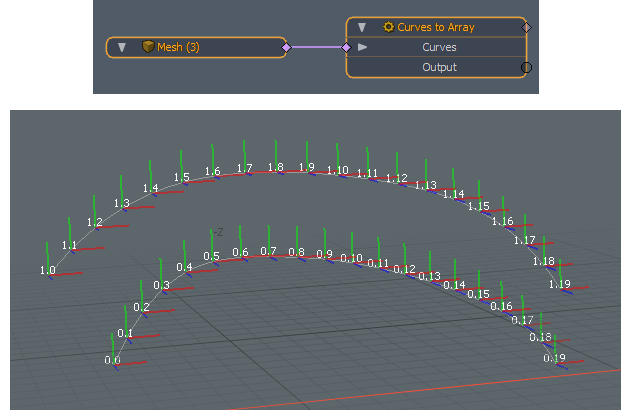Collapse the Mesh (3) node triangle

[x=121, y=47]
